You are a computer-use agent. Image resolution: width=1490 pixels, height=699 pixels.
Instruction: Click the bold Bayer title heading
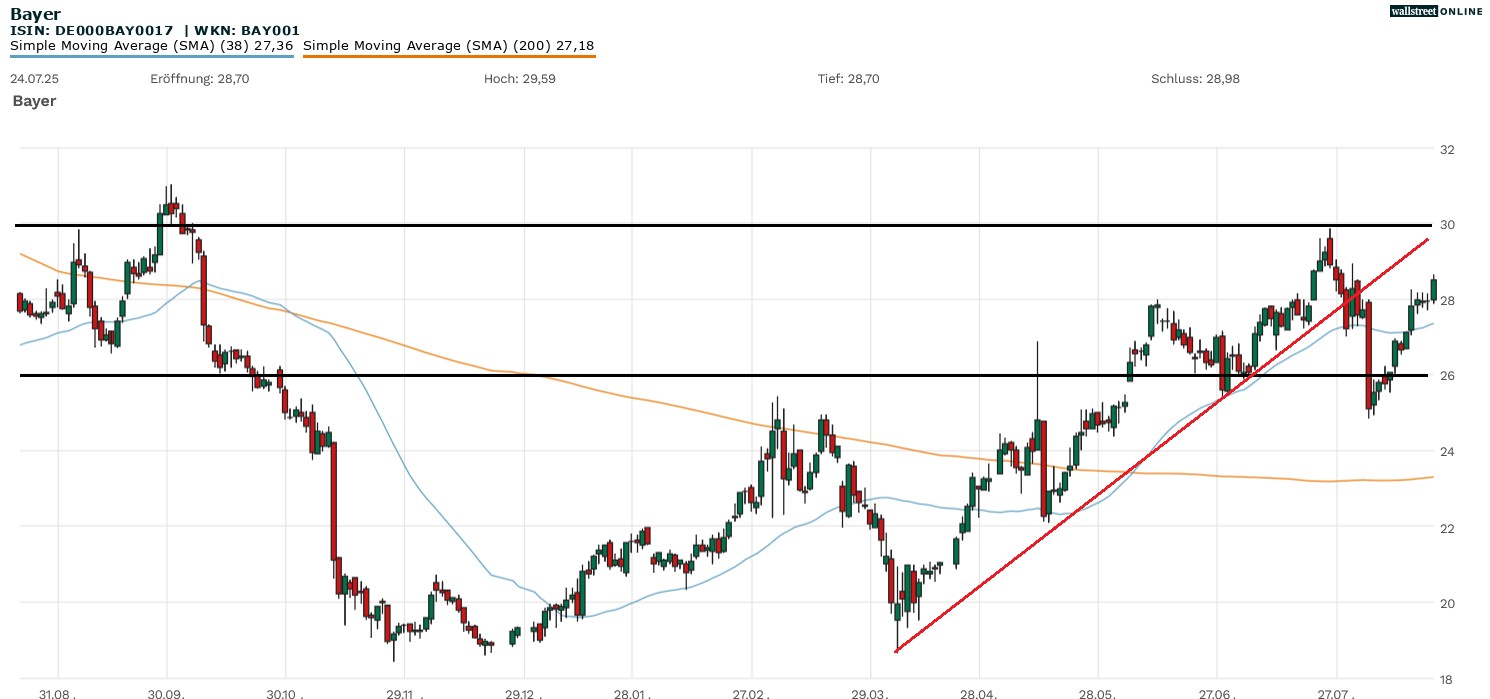(35, 14)
